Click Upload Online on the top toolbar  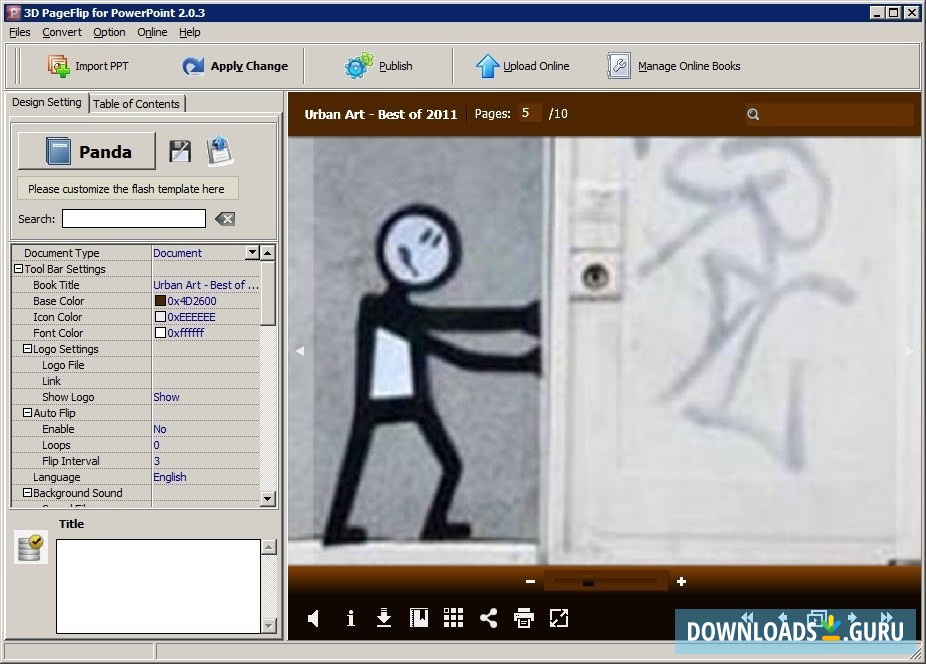(522, 65)
